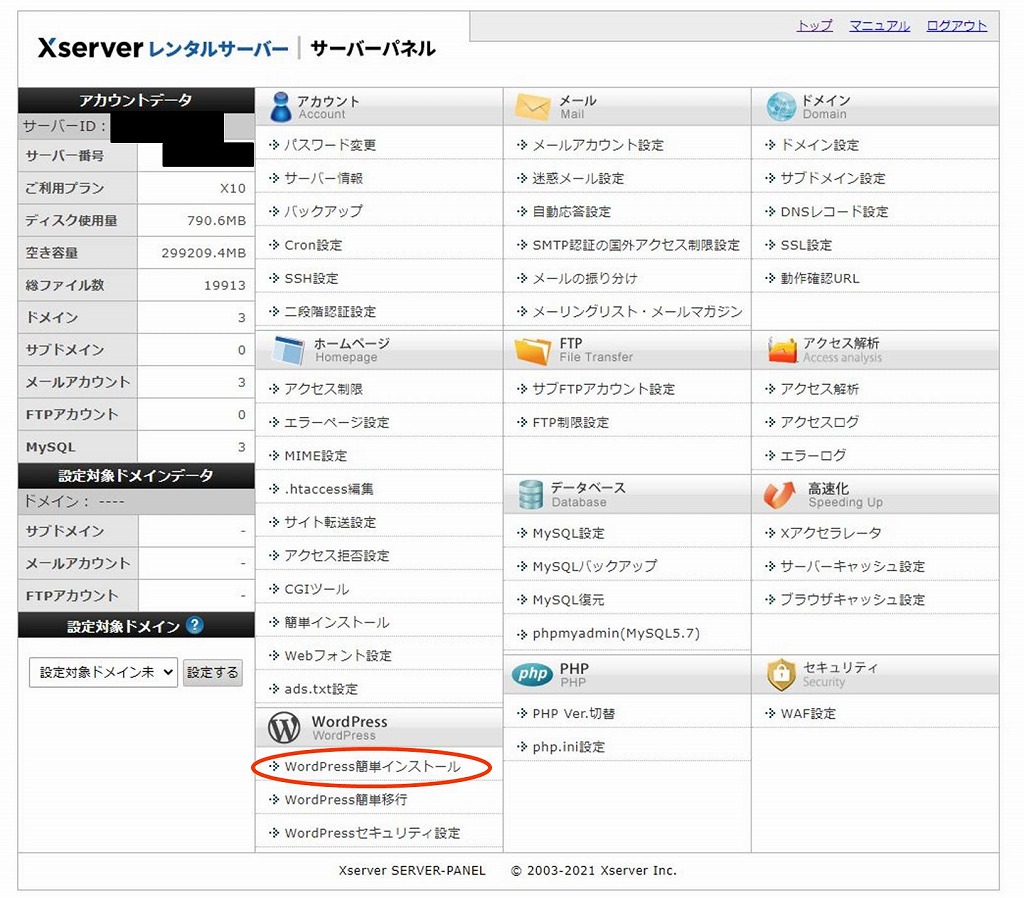Open SMTP認証の国外アクセス制限設定
The width and height of the screenshot is (1024, 898).
[x=636, y=245]
